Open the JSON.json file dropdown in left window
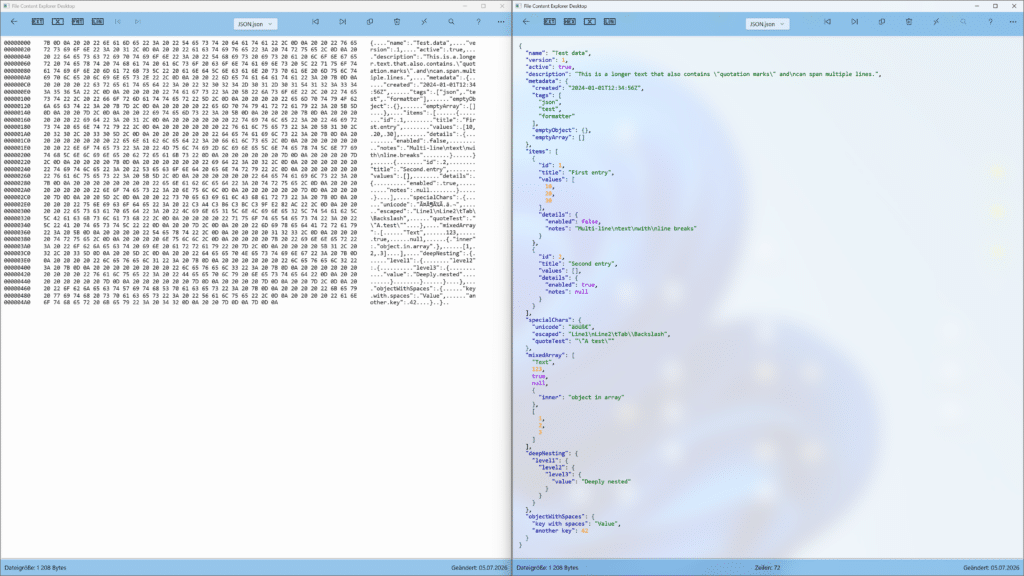The width and height of the screenshot is (1024, 576). coord(255,24)
